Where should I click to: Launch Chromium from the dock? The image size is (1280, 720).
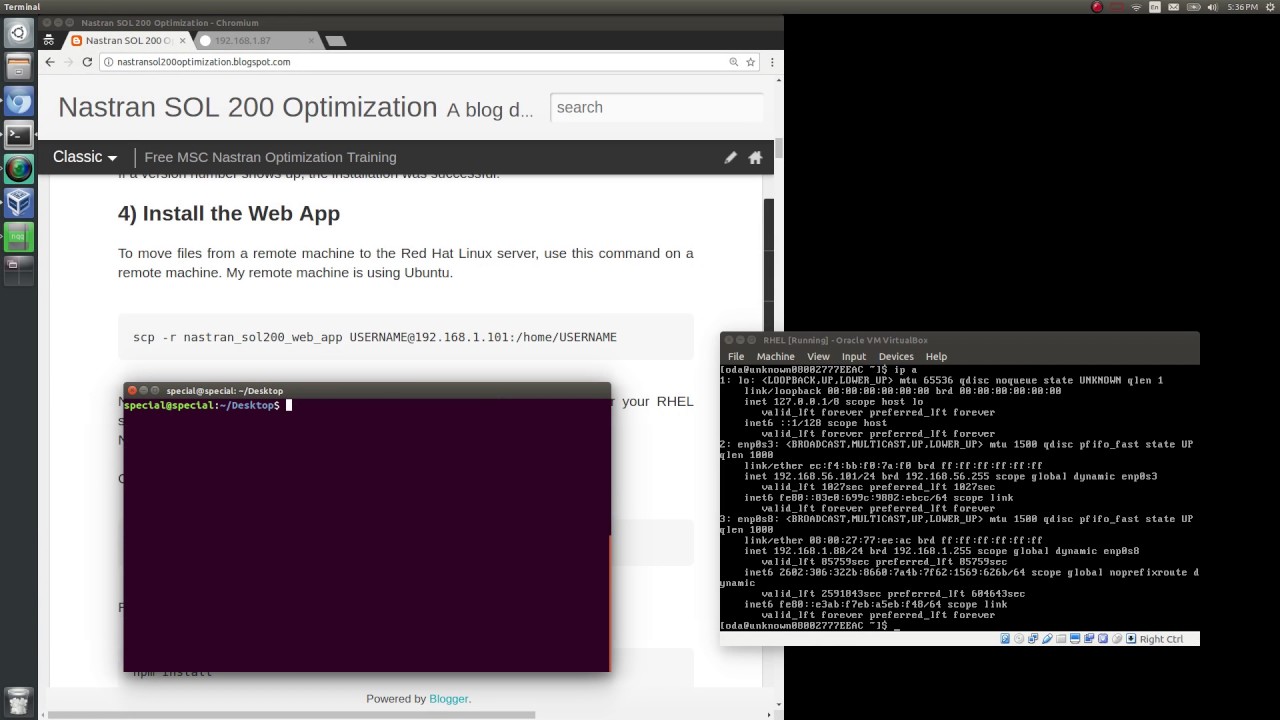(18, 101)
